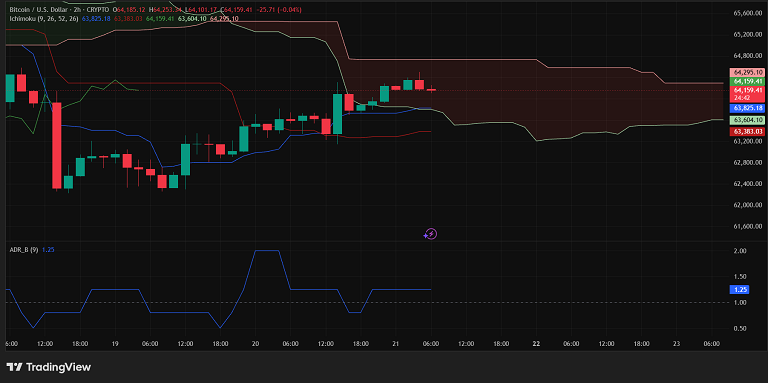Click the 65,600.00 price axis label
The height and width of the screenshot is (383, 768).
[x=747, y=13]
